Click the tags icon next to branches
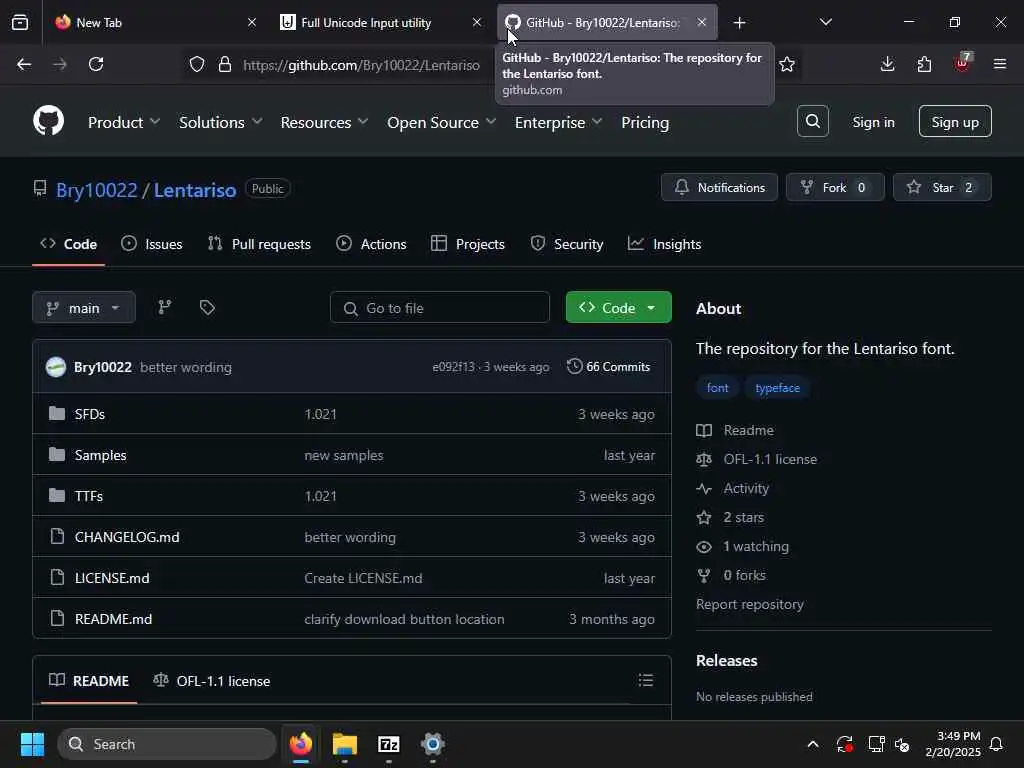The height and width of the screenshot is (768, 1024). (207, 308)
